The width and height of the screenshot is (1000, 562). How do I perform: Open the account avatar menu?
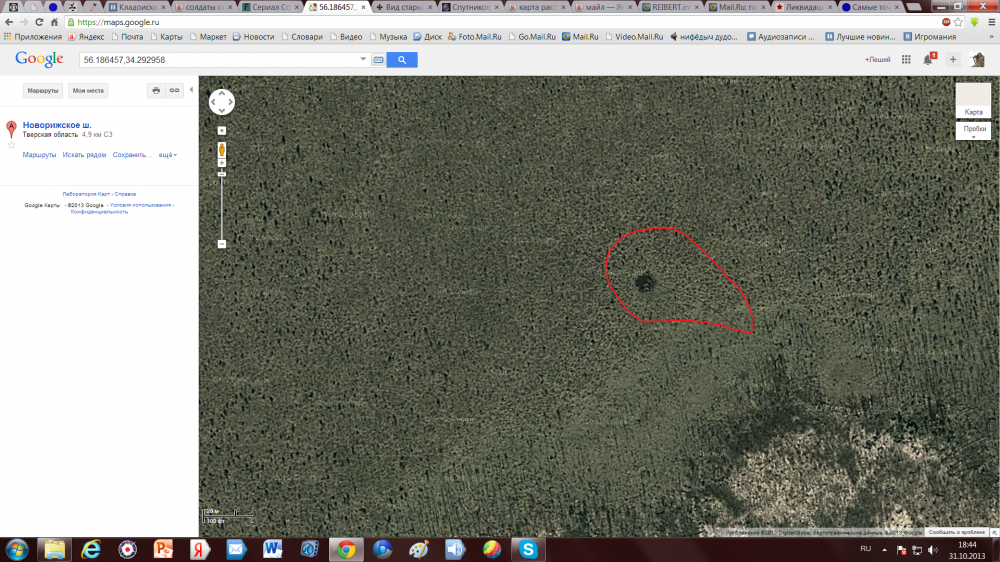(x=978, y=60)
